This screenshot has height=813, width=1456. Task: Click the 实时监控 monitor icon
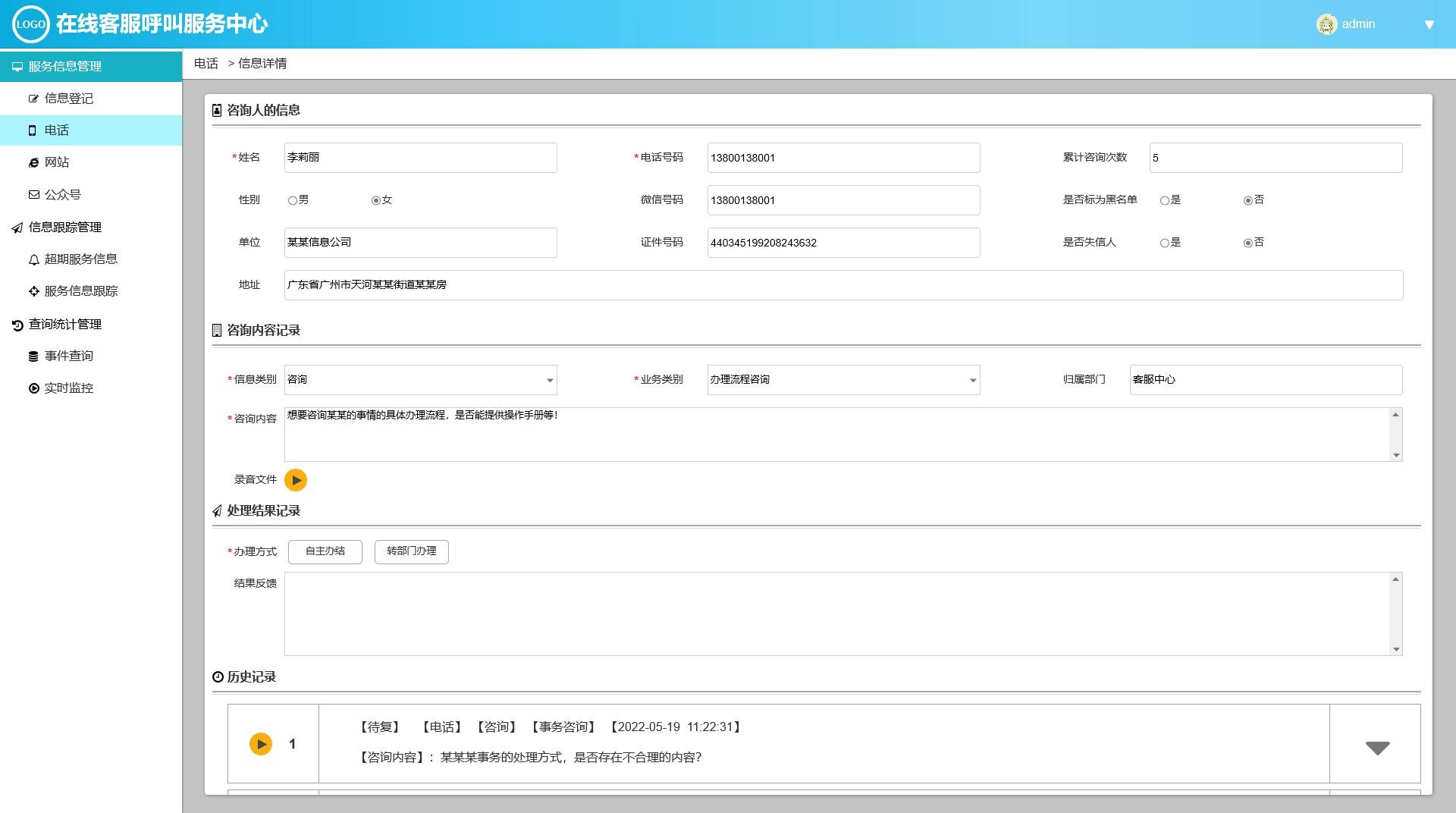33,388
